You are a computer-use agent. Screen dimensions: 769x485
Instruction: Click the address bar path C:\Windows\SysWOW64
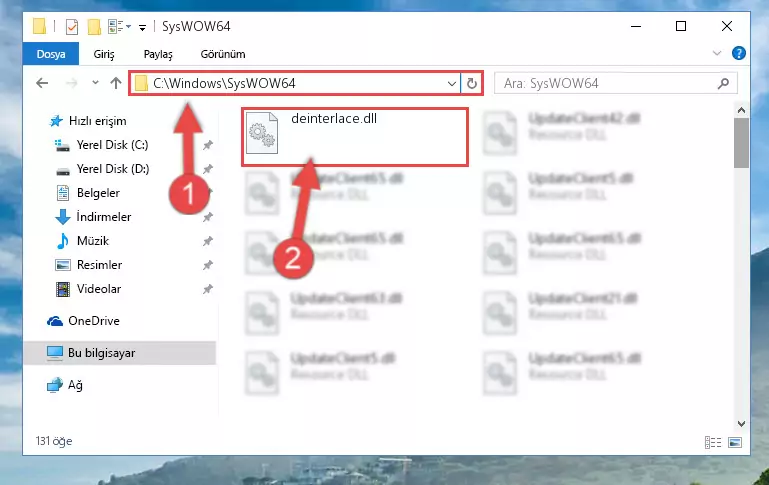[224, 83]
